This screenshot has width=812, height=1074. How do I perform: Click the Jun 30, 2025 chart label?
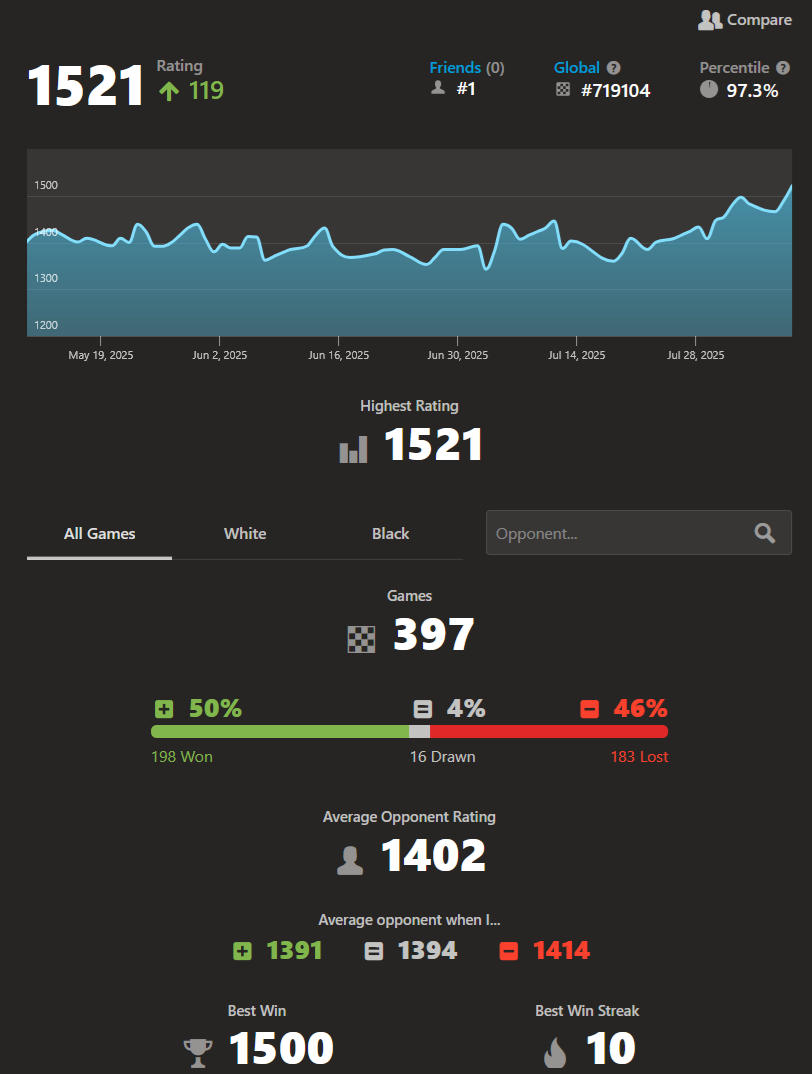(458, 355)
